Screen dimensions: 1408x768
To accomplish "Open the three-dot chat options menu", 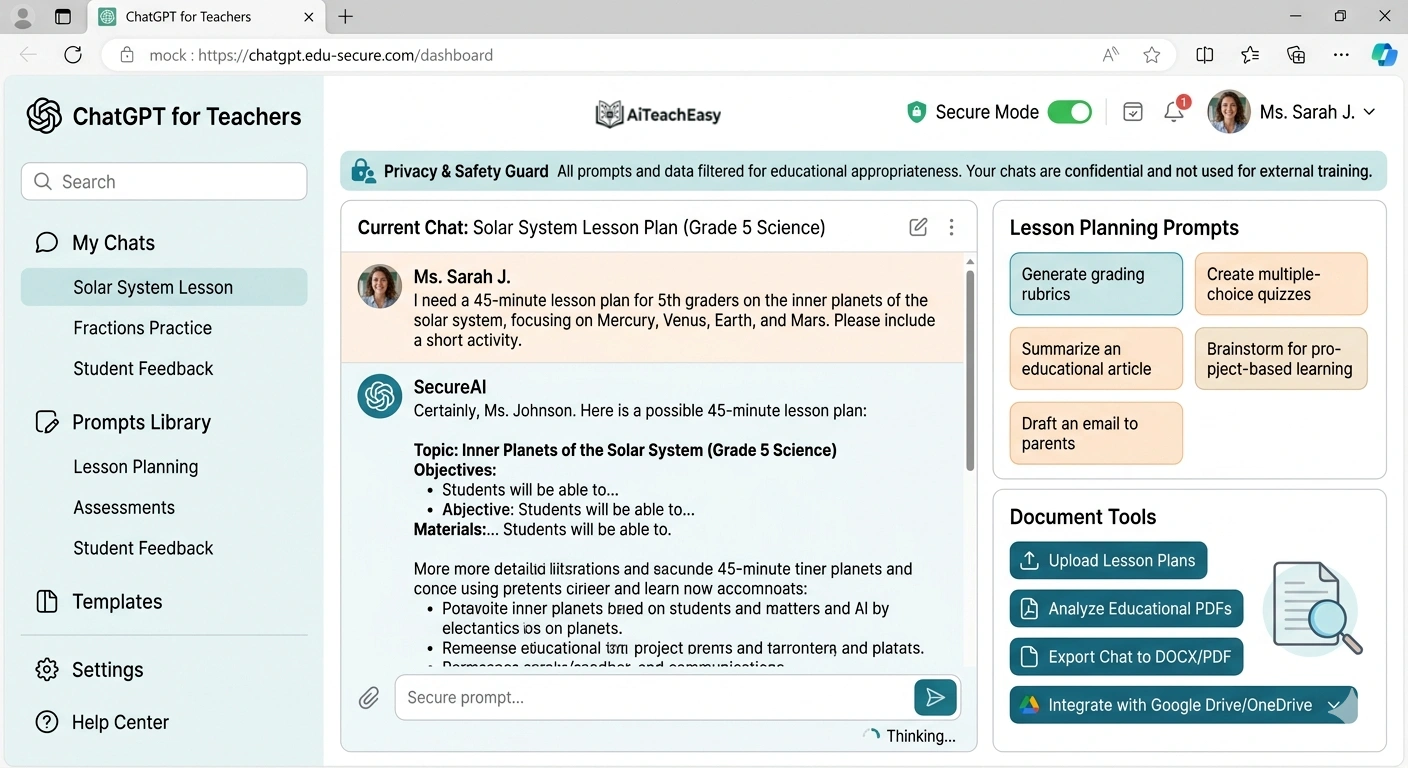I will point(951,227).
